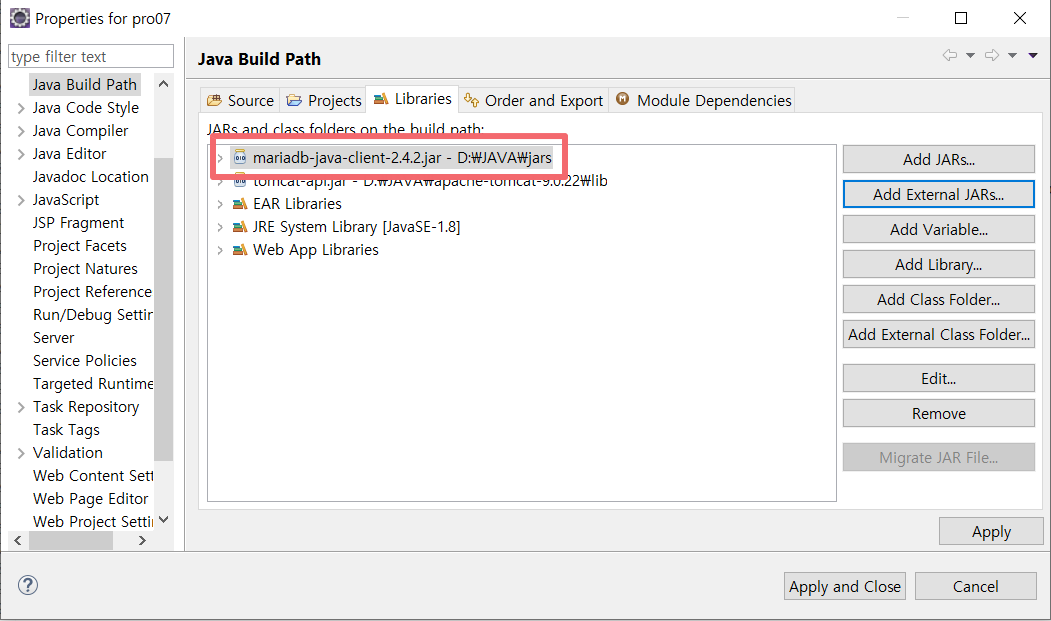The image size is (1051, 621).
Task: Expand the Task Repository category
Action: point(21,407)
